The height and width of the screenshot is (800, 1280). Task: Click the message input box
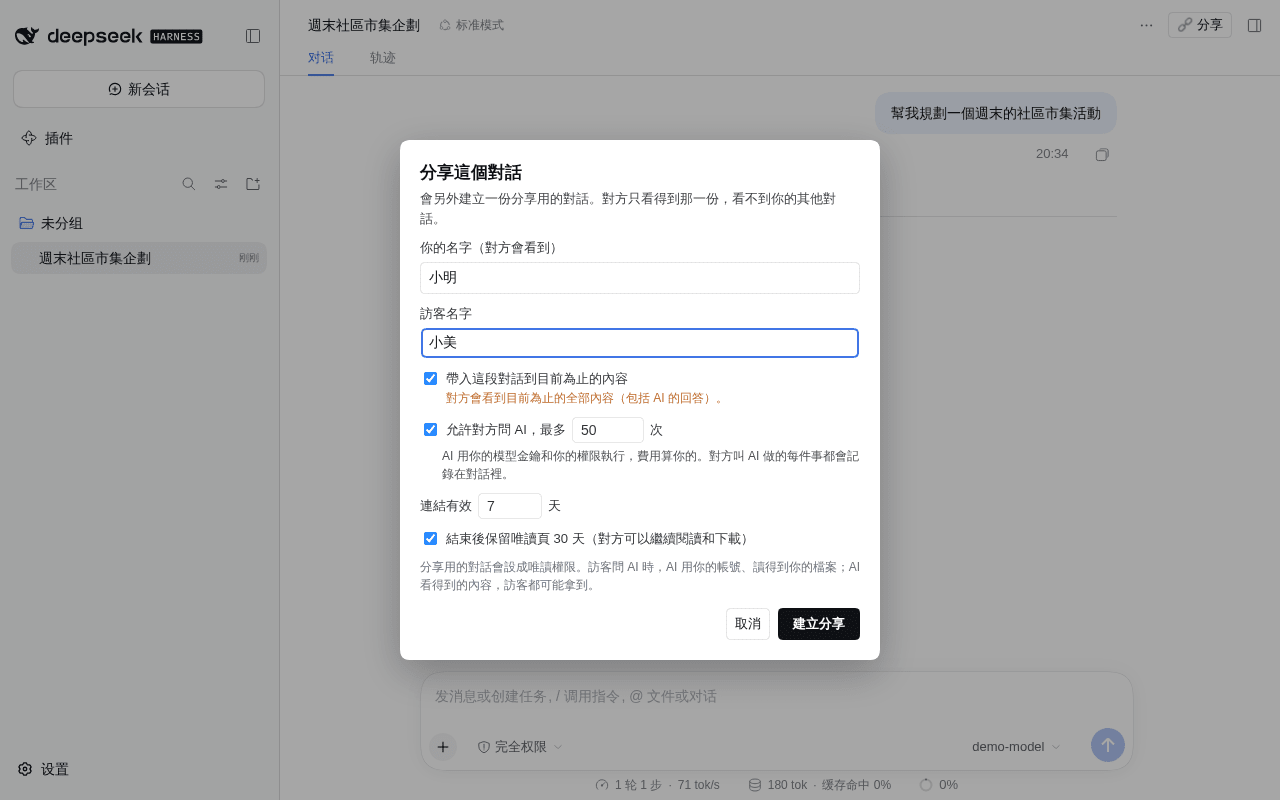tap(777, 697)
